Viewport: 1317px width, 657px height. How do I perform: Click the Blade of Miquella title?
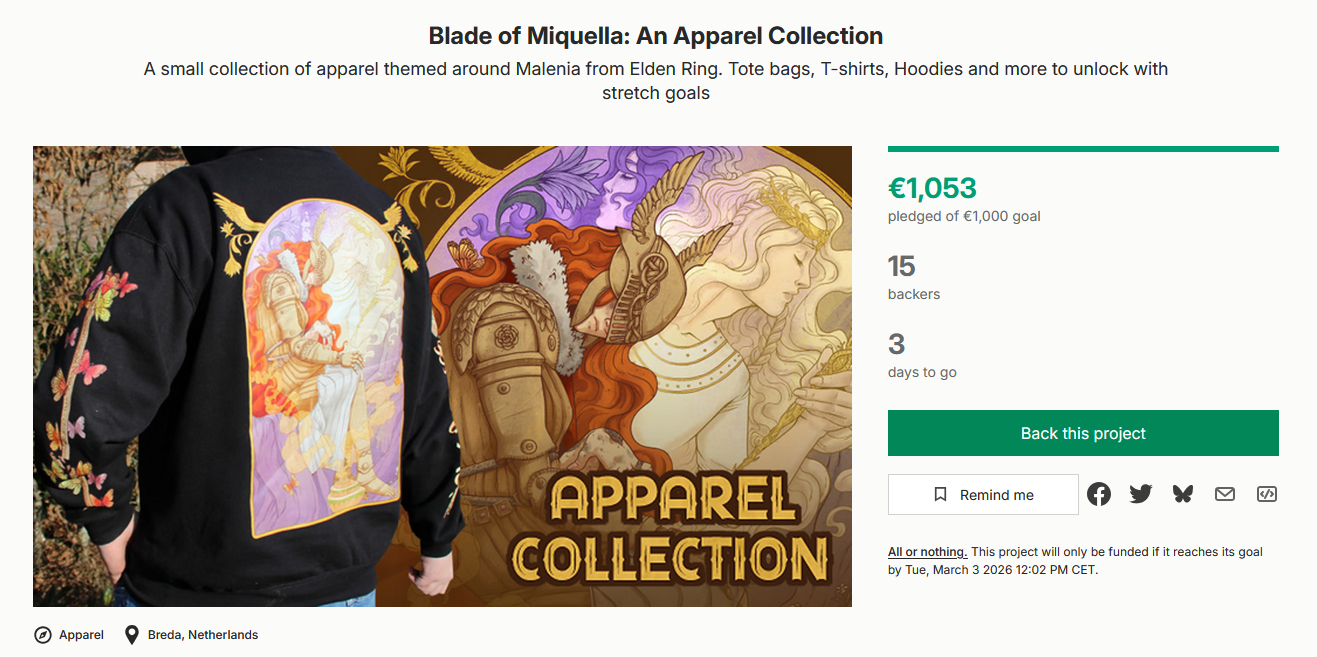655,36
